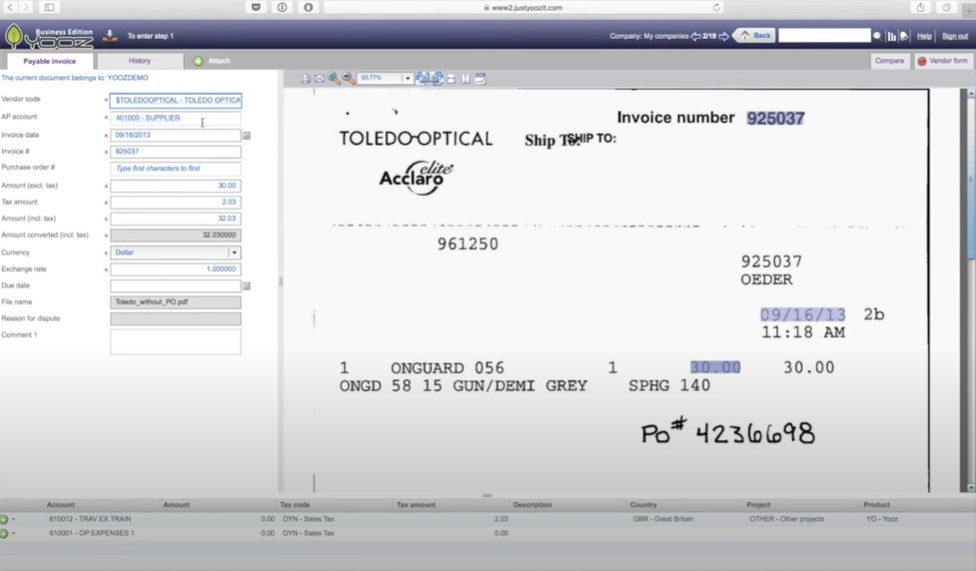The height and width of the screenshot is (571, 976).
Task: Click the Amount (excl. tax) field
Action: coord(176,186)
